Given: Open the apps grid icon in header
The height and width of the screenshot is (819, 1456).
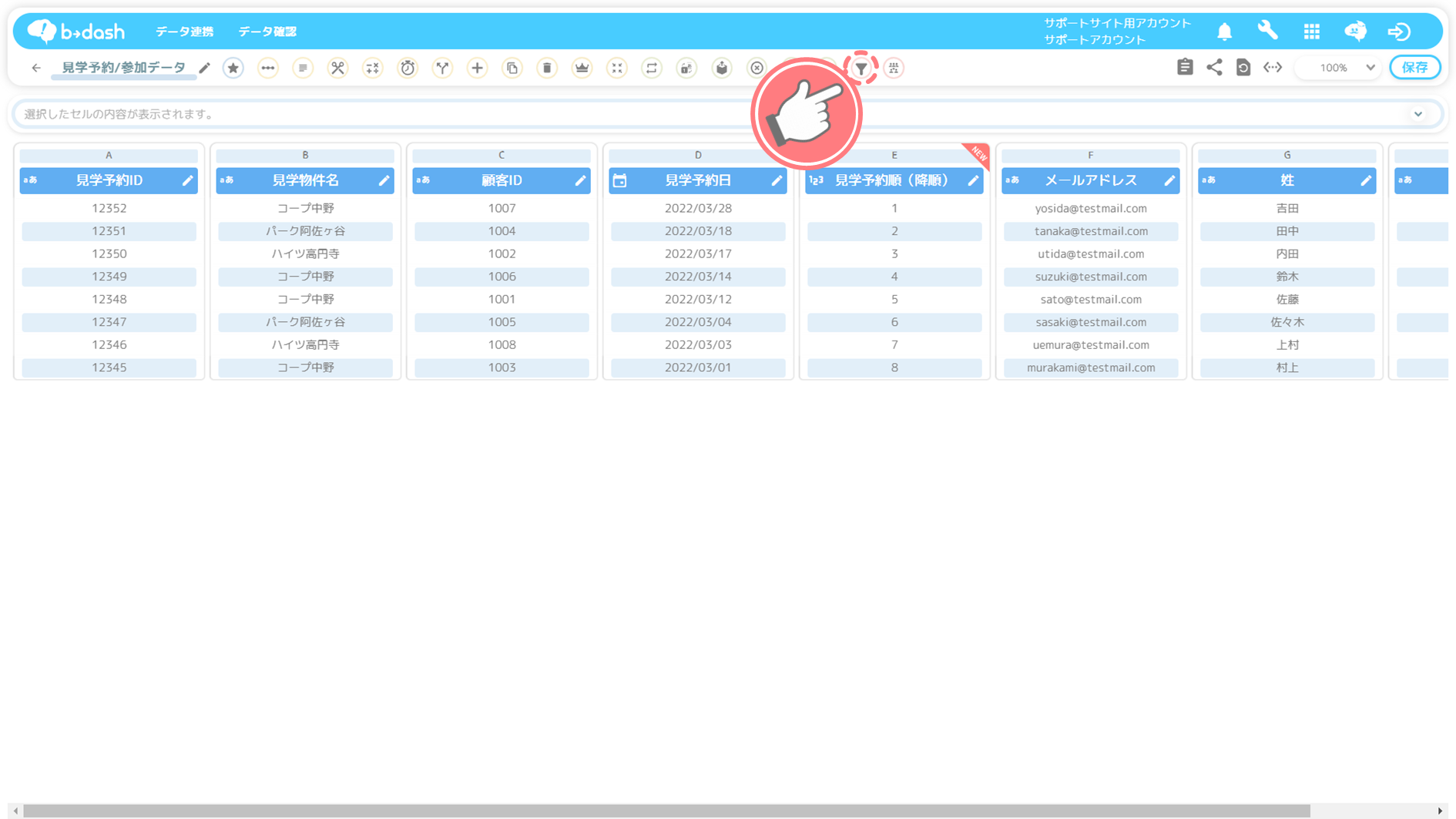Looking at the screenshot, I should [x=1311, y=32].
